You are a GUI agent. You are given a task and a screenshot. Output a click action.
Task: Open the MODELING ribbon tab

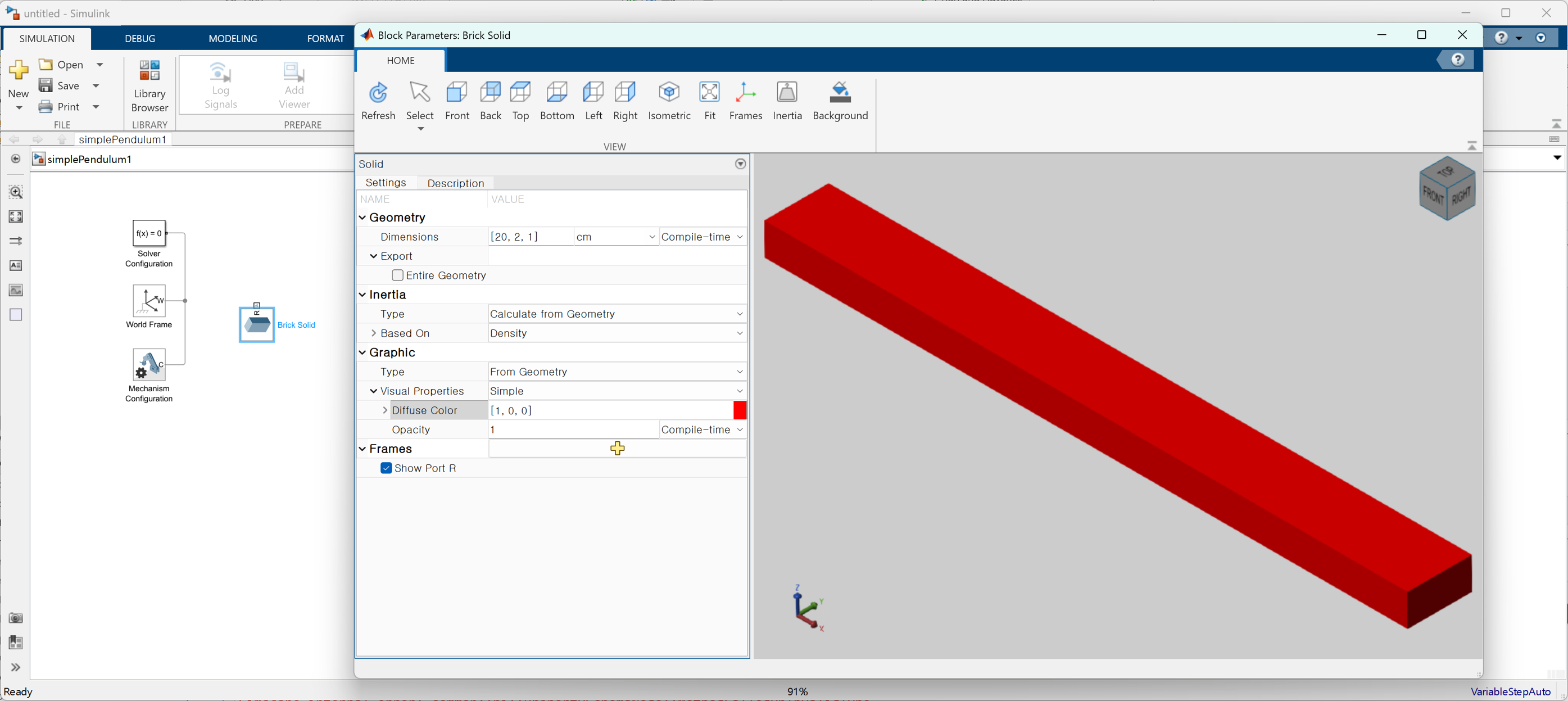233,38
